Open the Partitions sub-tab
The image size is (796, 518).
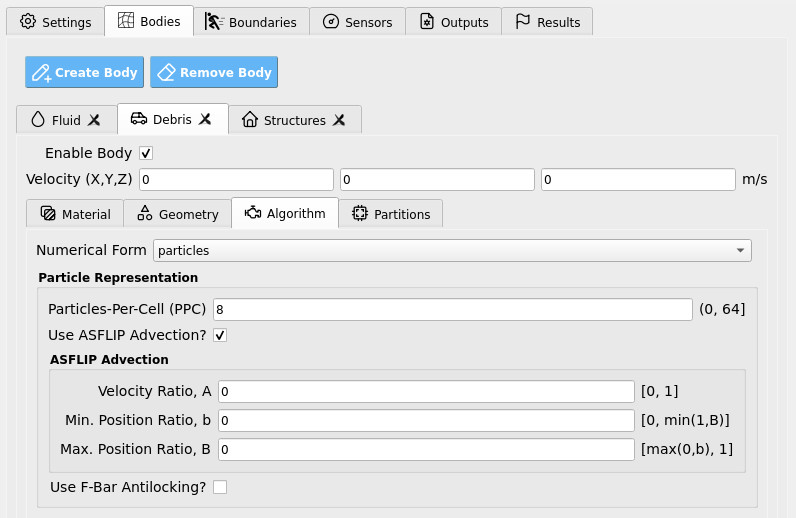(x=390, y=214)
